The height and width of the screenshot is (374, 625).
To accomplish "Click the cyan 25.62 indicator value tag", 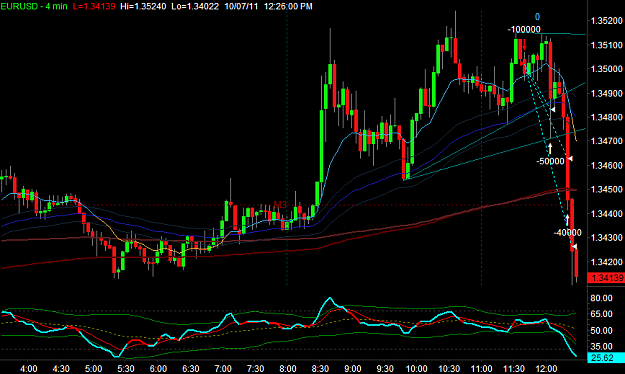I will [606, 358].
